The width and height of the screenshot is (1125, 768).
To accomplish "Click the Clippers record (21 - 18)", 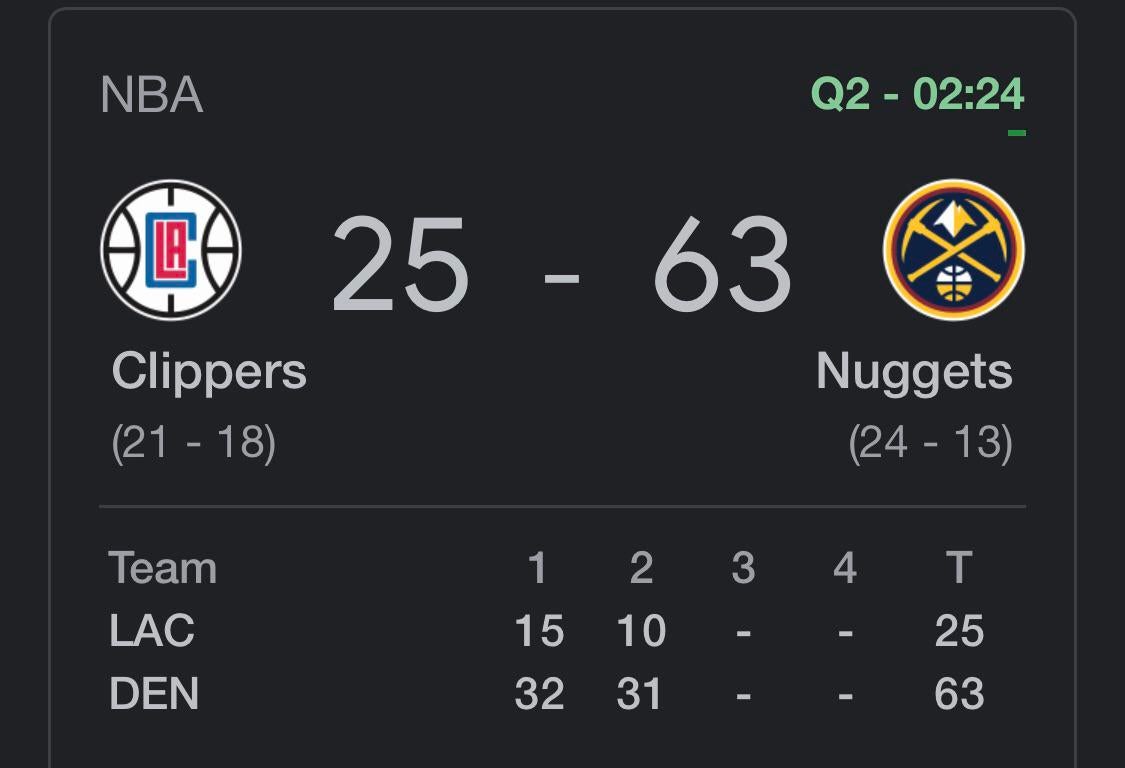I will point(194,443).
